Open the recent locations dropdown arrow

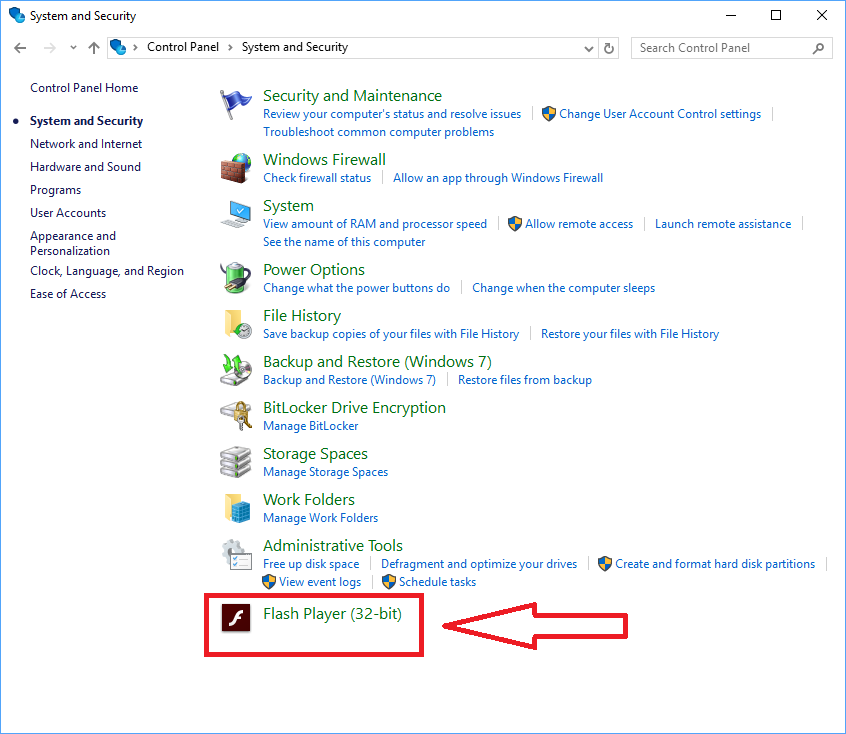73,48
